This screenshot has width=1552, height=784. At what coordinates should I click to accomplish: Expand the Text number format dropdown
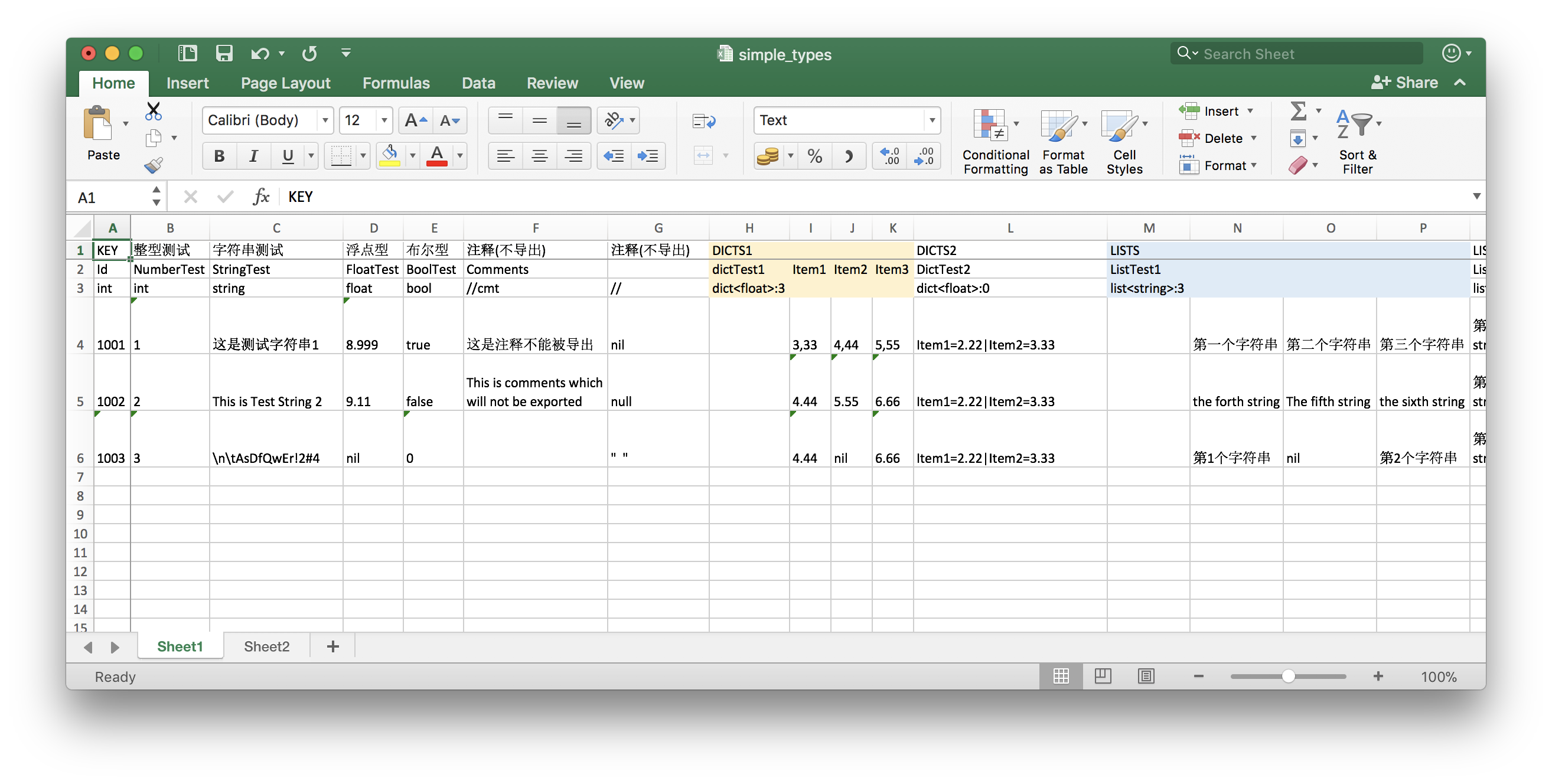tap(931, 120)
